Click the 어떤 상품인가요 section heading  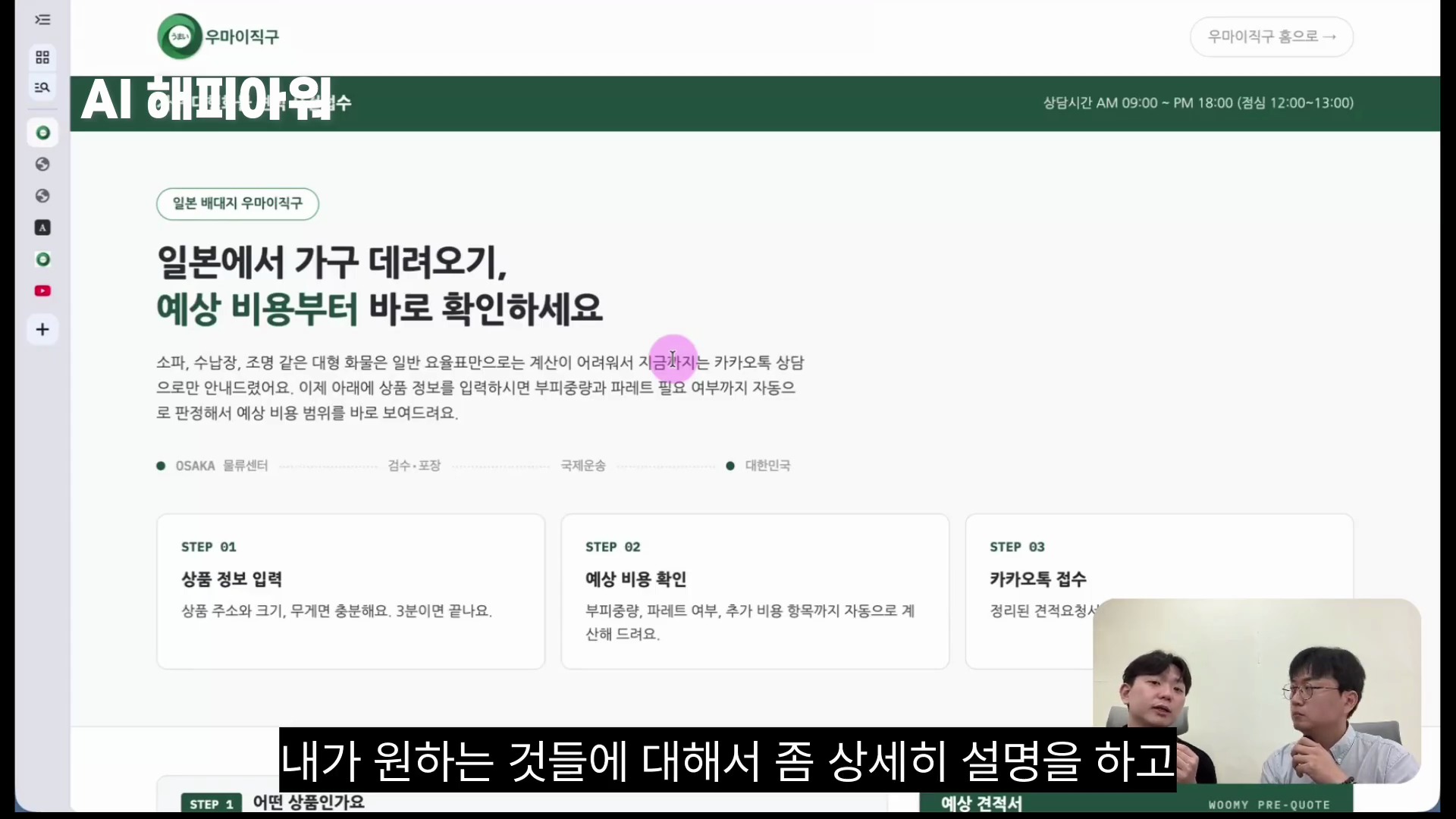tap(309, 802)
